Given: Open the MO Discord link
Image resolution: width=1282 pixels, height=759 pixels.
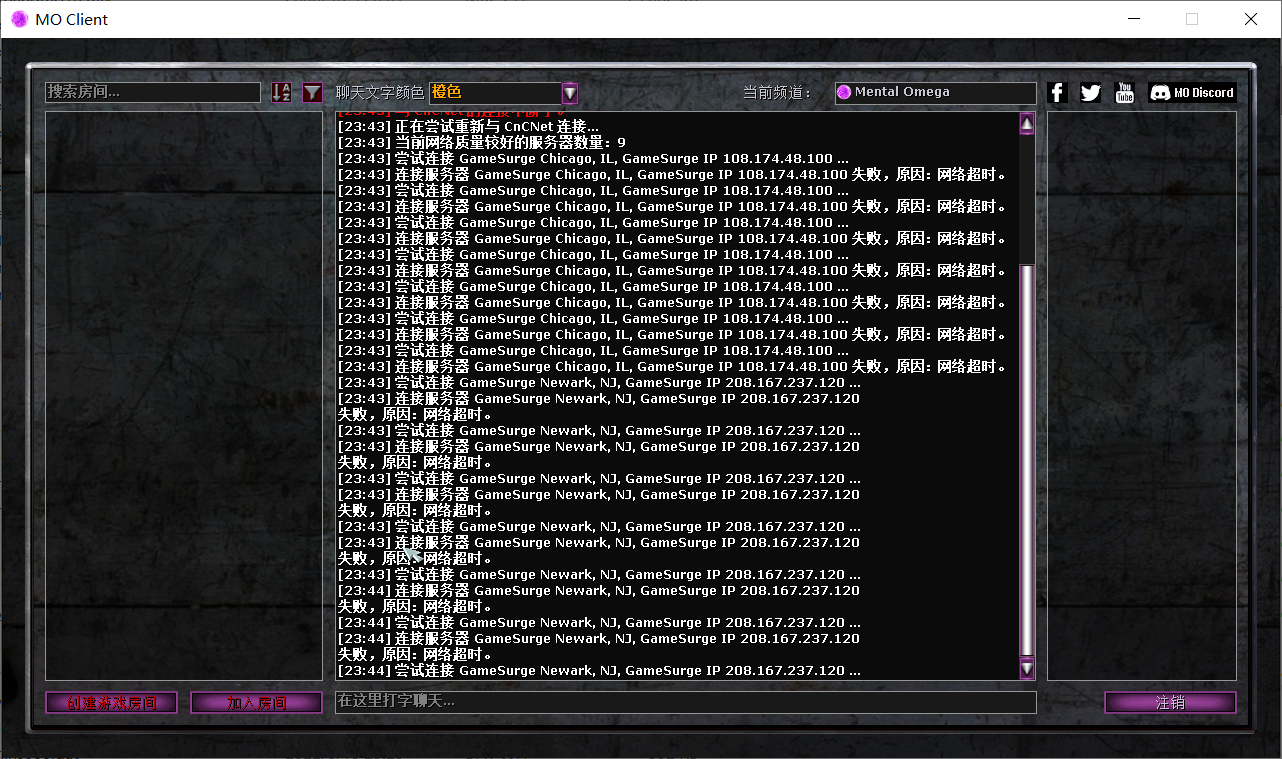Looking at the screenshot, I should [1192, 93].
